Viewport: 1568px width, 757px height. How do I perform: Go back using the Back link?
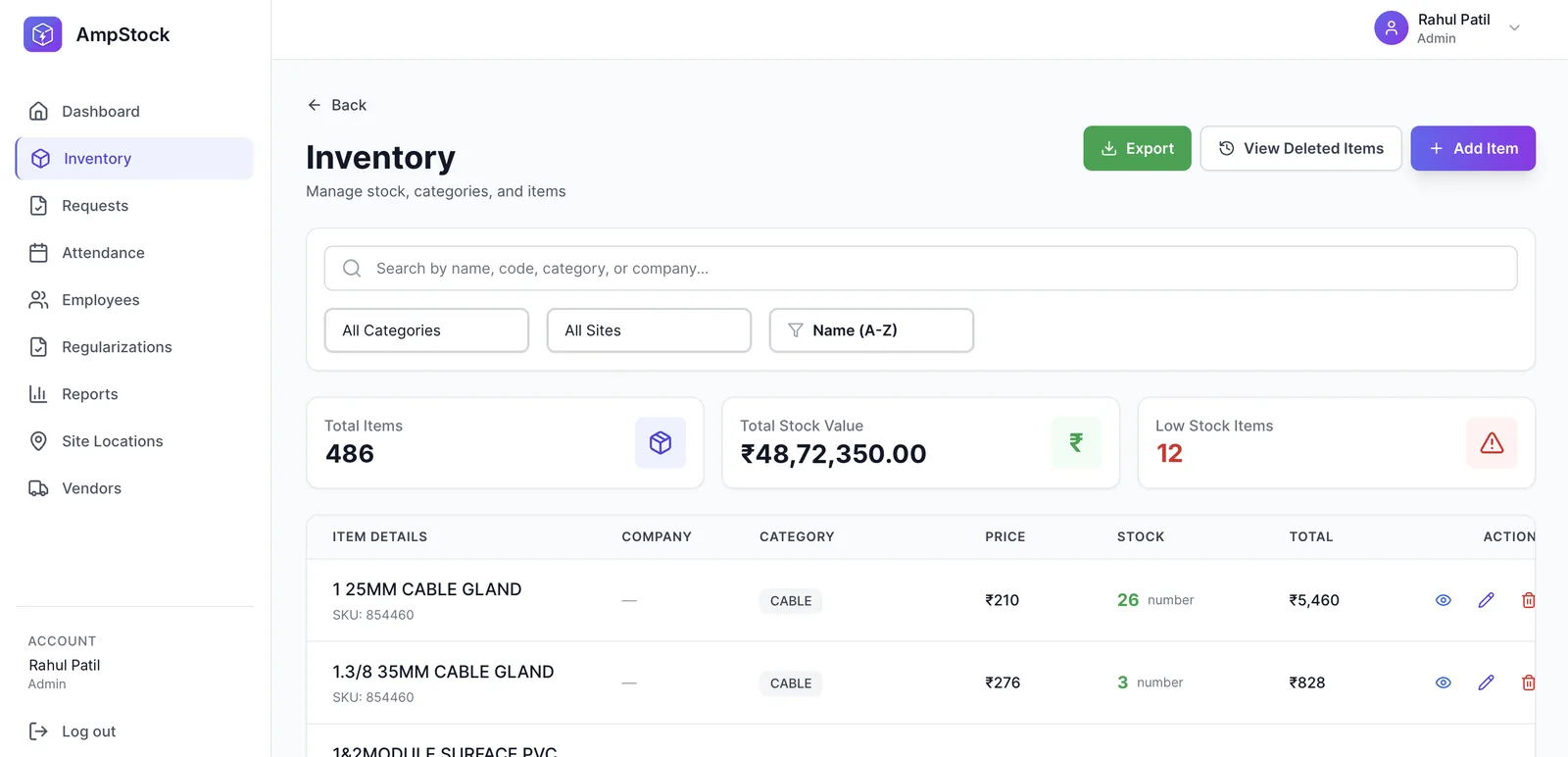click(x=336, y=105)
